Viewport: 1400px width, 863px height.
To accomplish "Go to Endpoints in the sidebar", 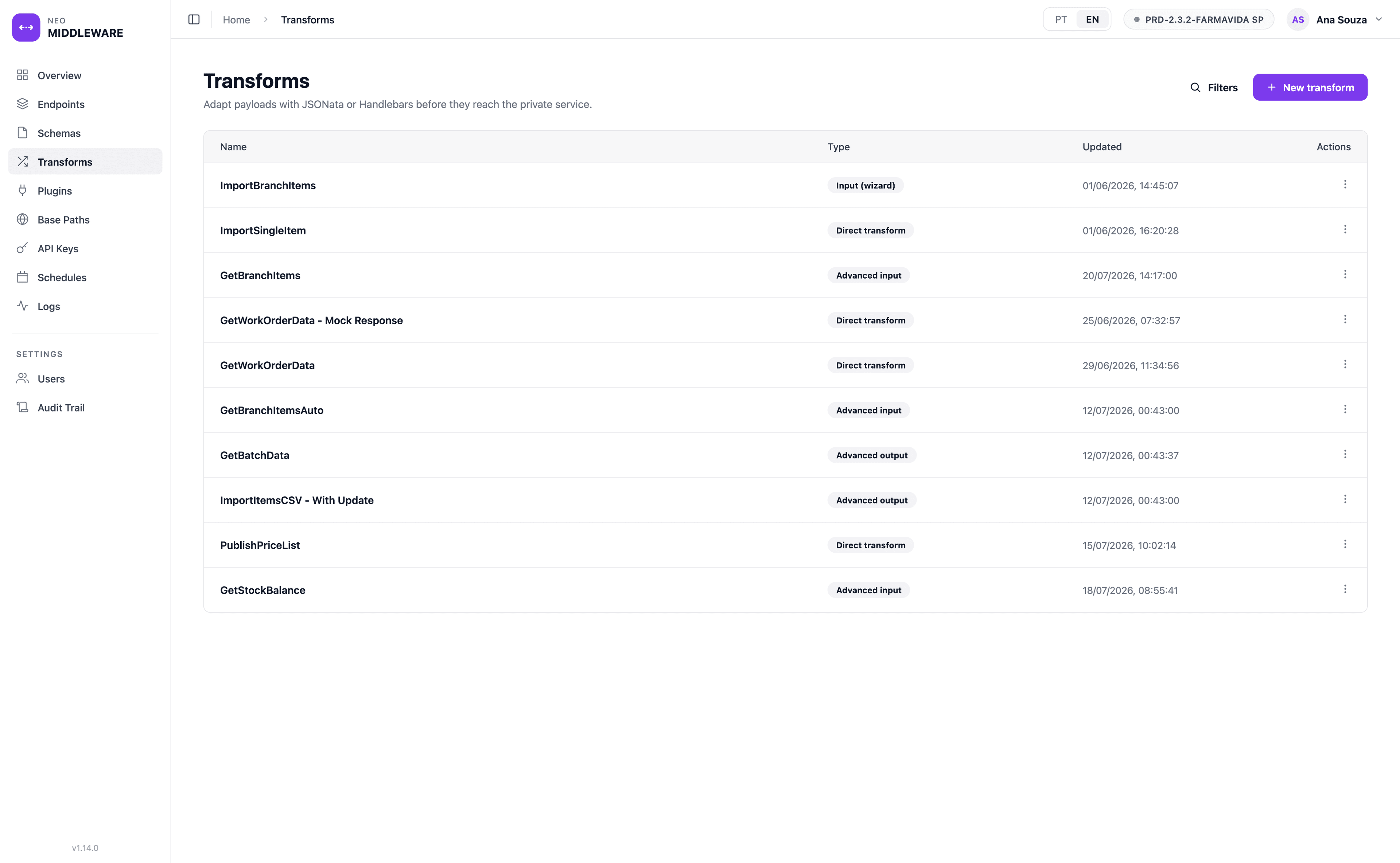I will tap(85, 104).
